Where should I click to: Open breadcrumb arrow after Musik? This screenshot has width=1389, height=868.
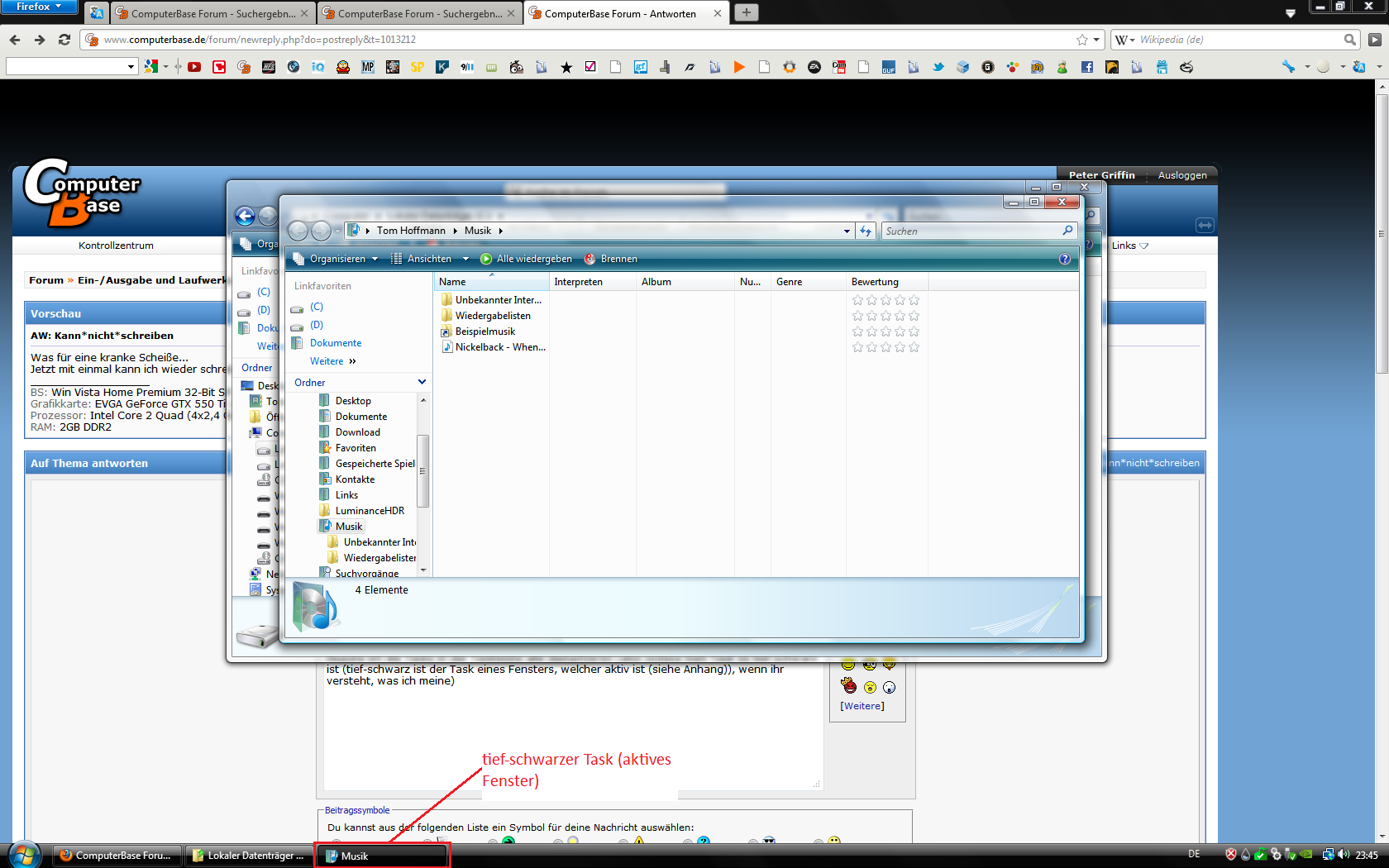(x=500, y=231)
